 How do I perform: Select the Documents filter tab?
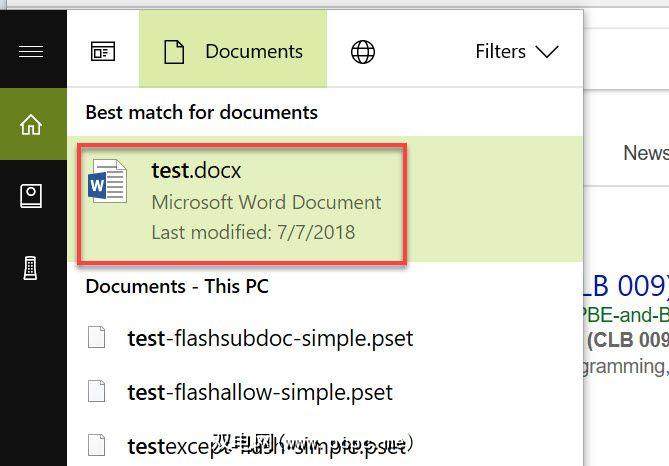(233, 52)
